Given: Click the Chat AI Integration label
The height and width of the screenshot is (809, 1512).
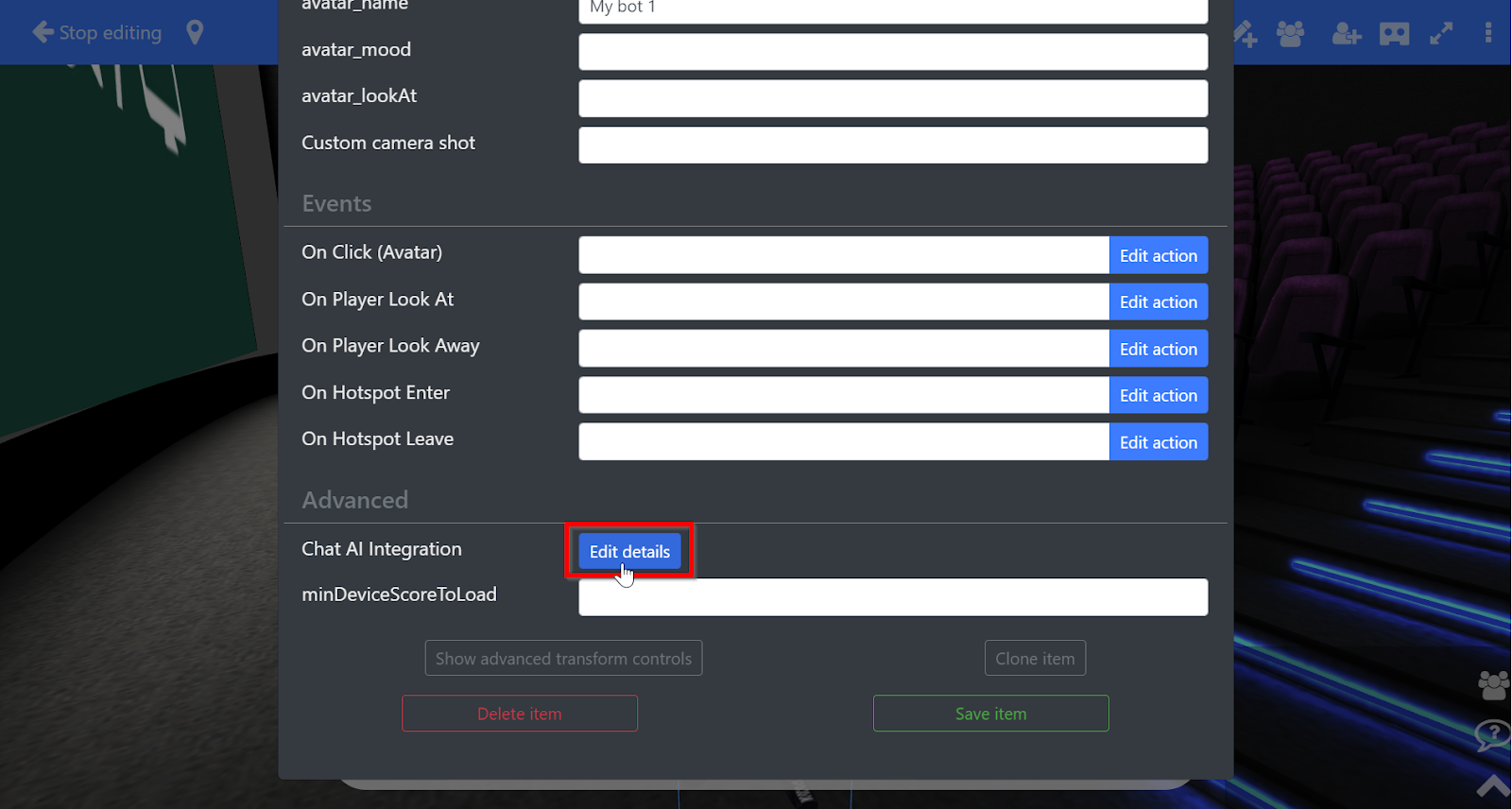Looking at the screenshot, I should (x=382, y=549).
